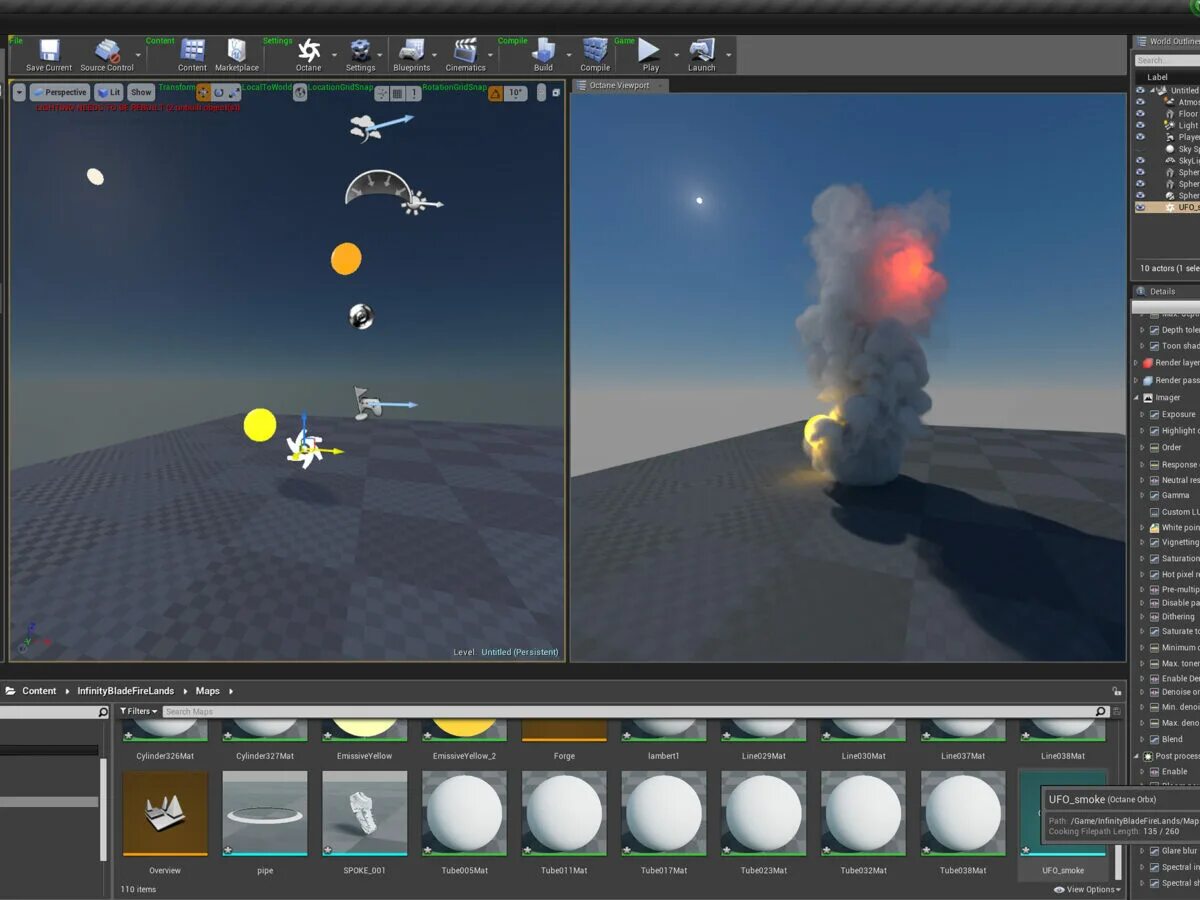Expand the Gamma property row
Viewport: 1200px width, 900px height.
click(1143, 495)
